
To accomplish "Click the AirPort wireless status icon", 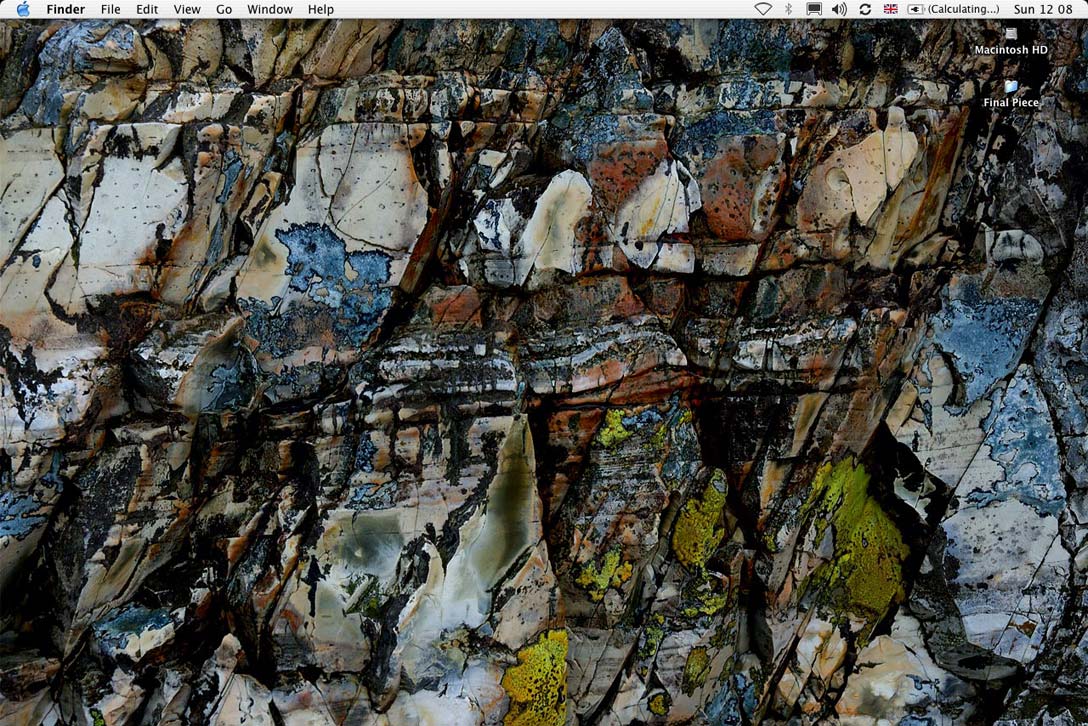I will (x=763, y=9).
